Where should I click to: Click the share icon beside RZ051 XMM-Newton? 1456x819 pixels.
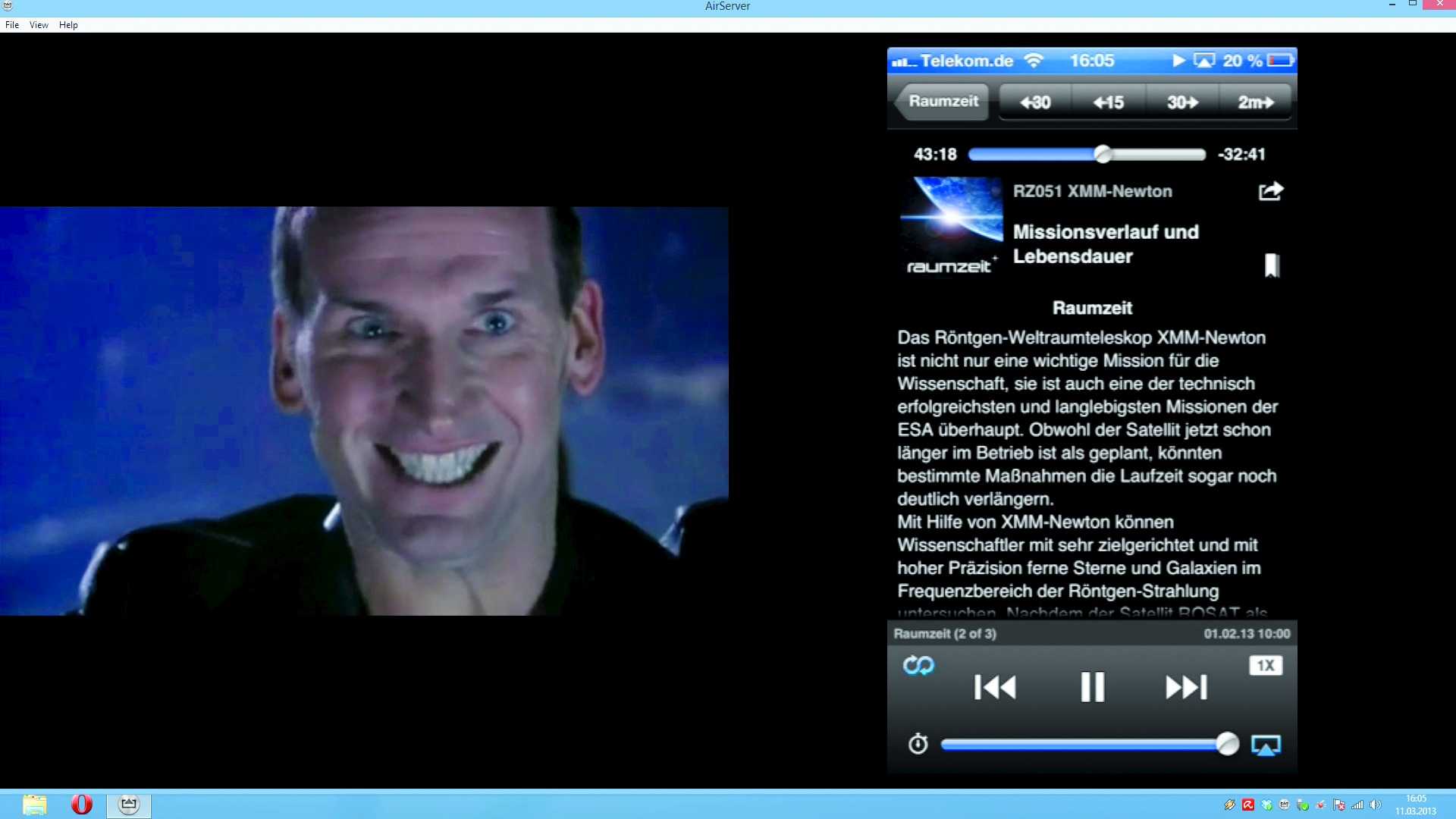point(1271,191)
